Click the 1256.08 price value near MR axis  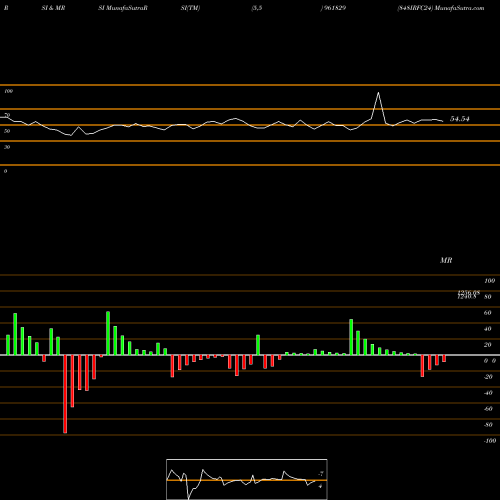[469, 292]
